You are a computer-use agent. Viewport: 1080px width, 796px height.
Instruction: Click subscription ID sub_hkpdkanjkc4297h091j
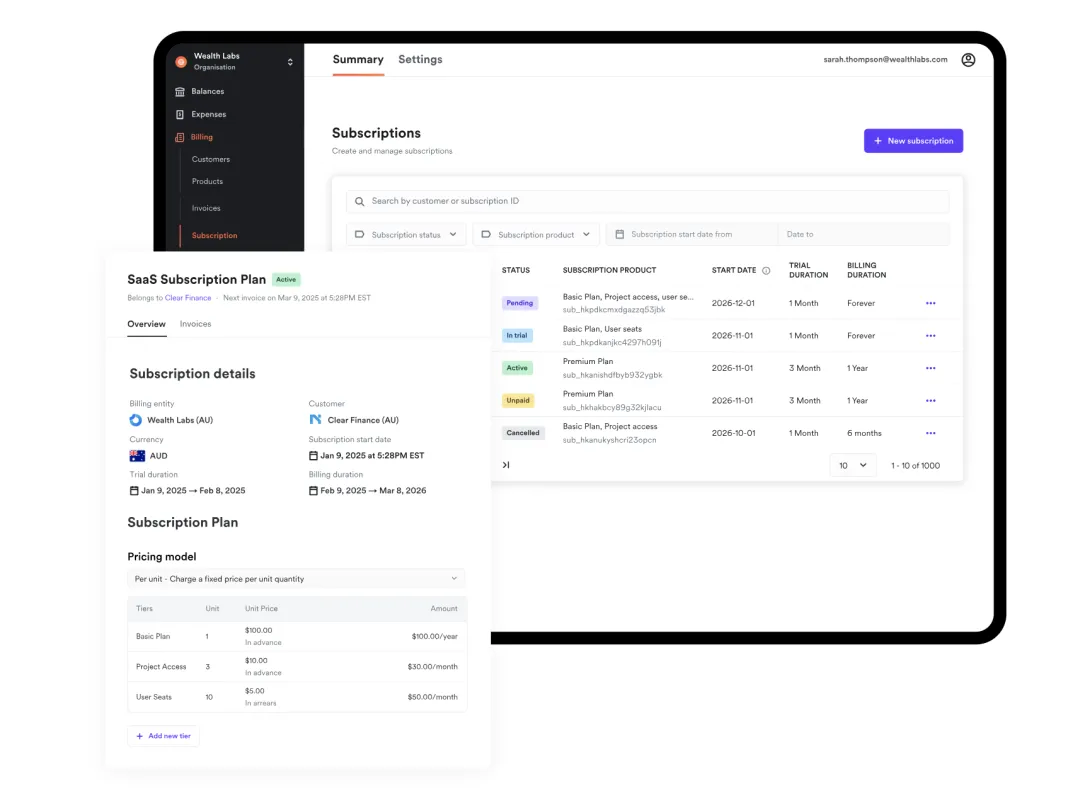click(612, 342)
